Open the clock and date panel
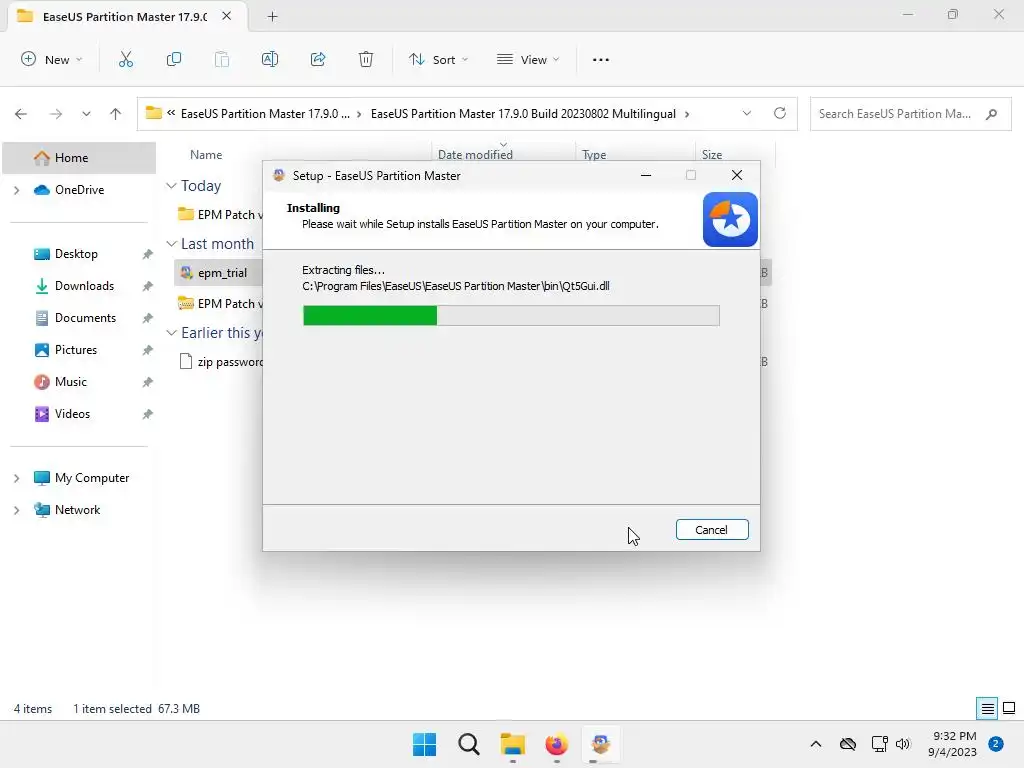 [x=953, y=744]
